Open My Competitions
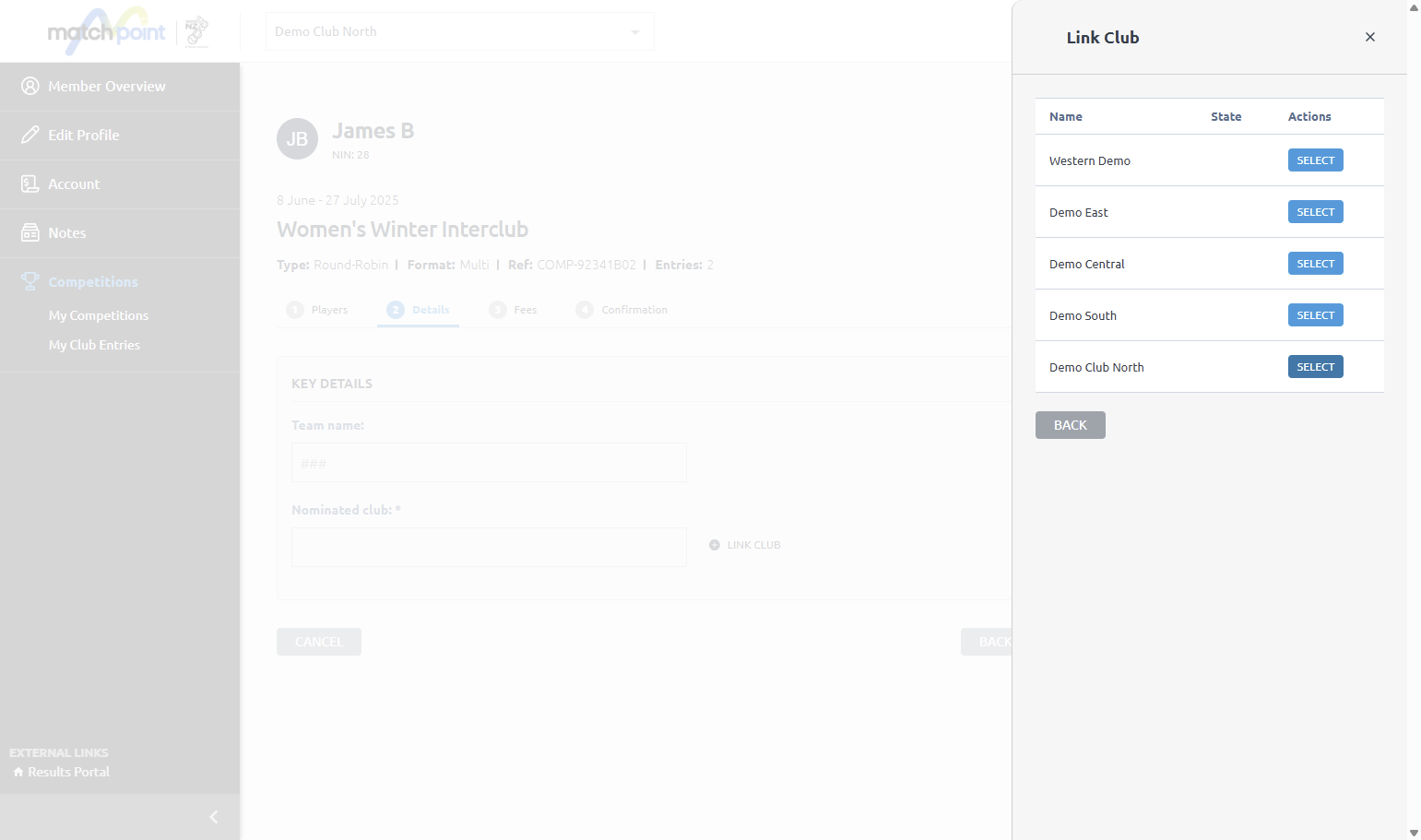The image size is (1421, 840). tap(99, 315)
